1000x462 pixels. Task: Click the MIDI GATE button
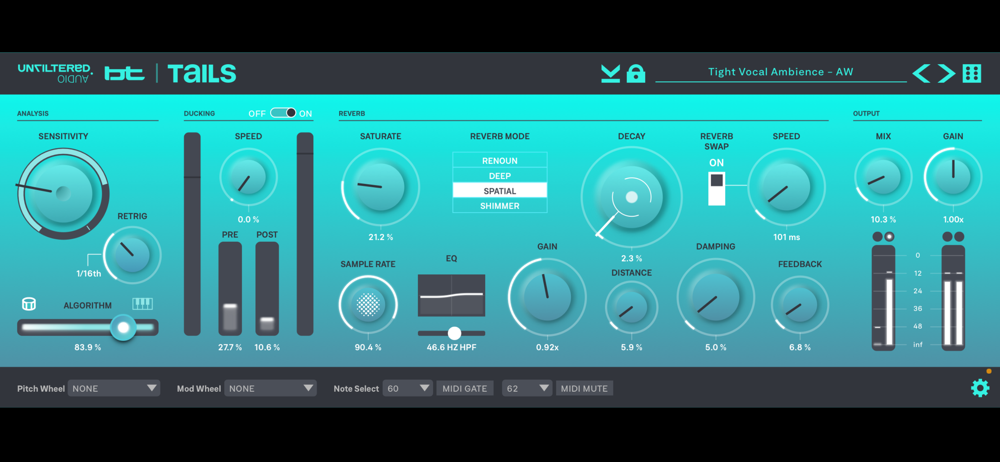coord(465,388)
